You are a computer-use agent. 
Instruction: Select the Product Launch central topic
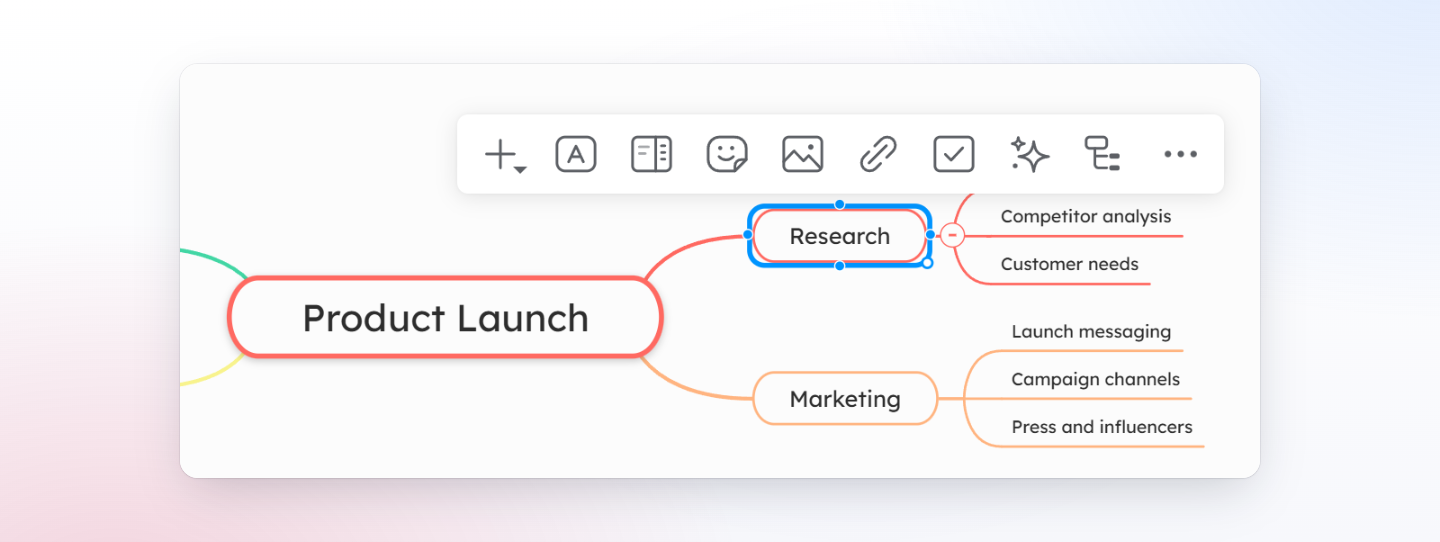(x=445, y=318)
